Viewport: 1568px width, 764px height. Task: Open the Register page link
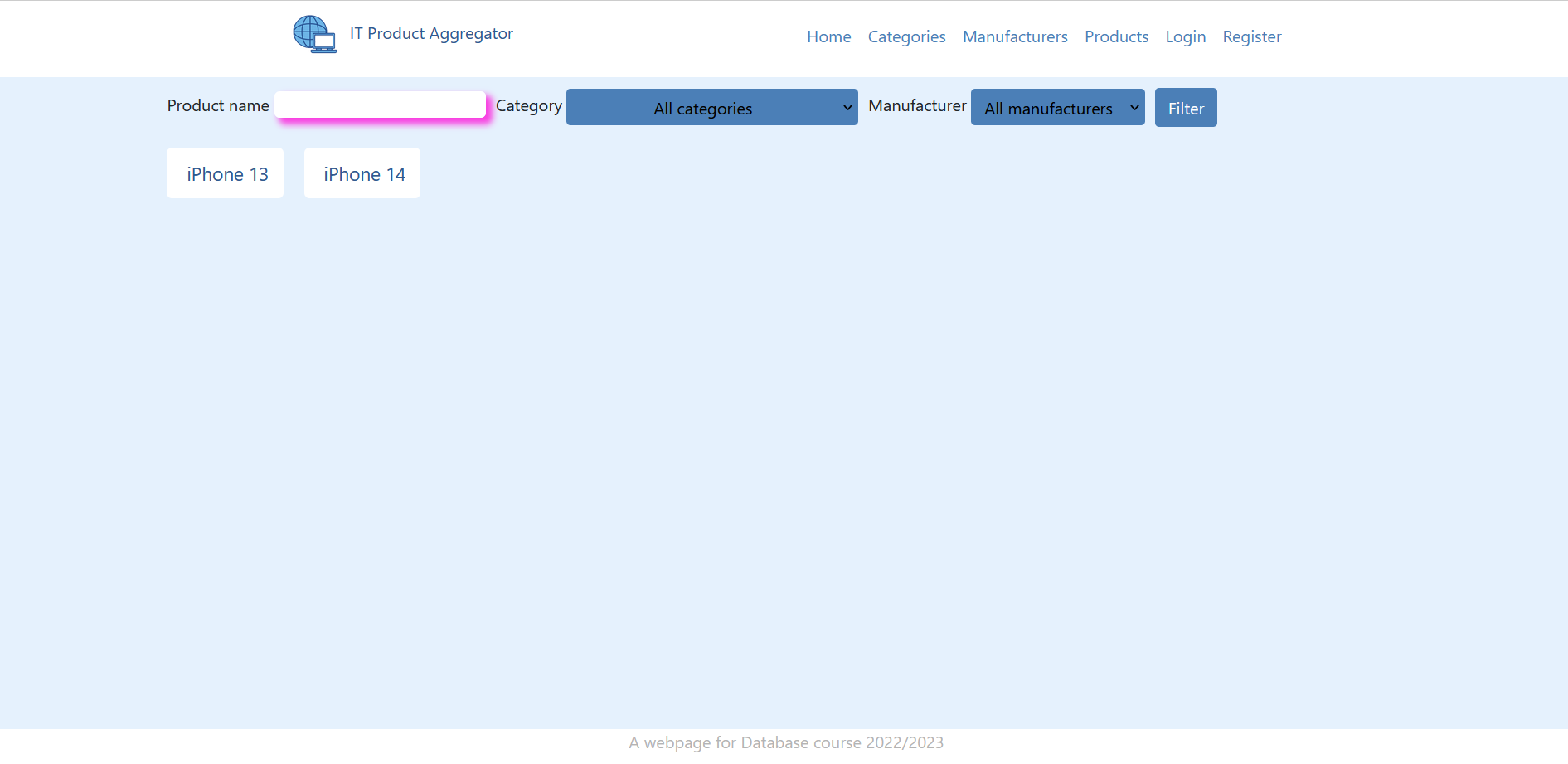click(x=1251, y=37)
